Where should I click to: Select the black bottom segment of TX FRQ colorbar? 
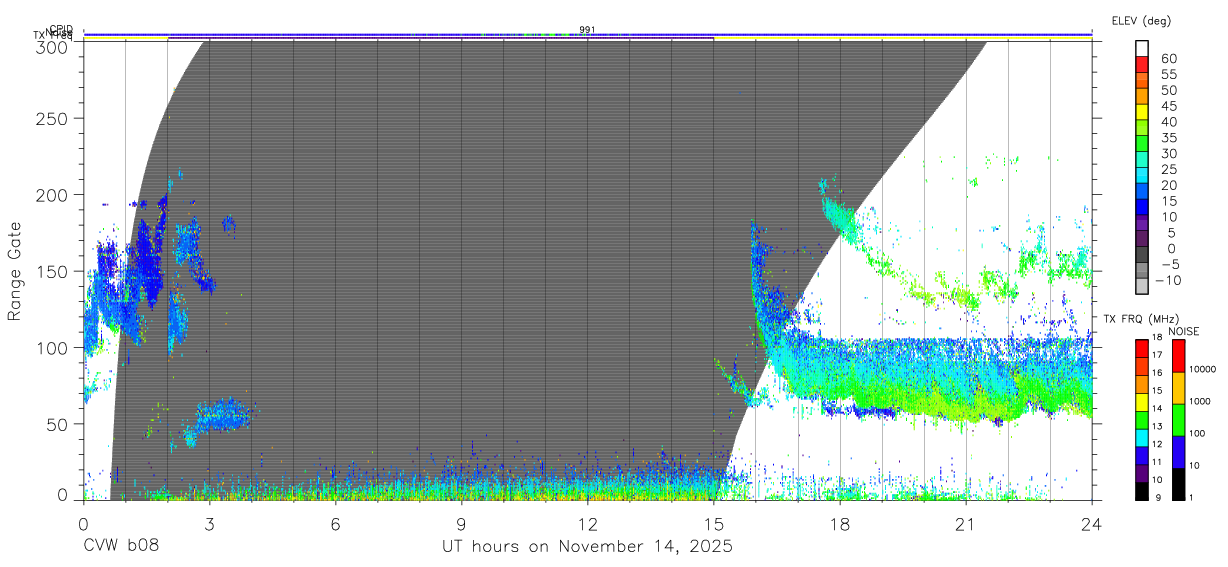1141,489
